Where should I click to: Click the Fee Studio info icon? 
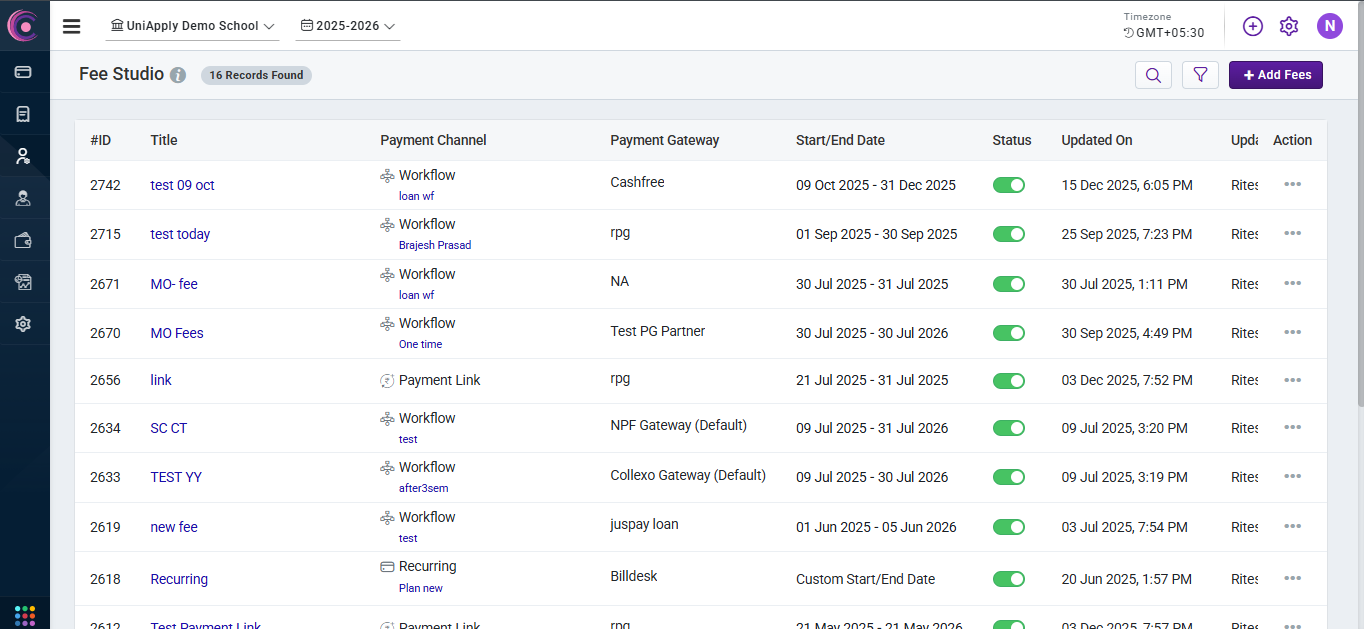(178, 75)
